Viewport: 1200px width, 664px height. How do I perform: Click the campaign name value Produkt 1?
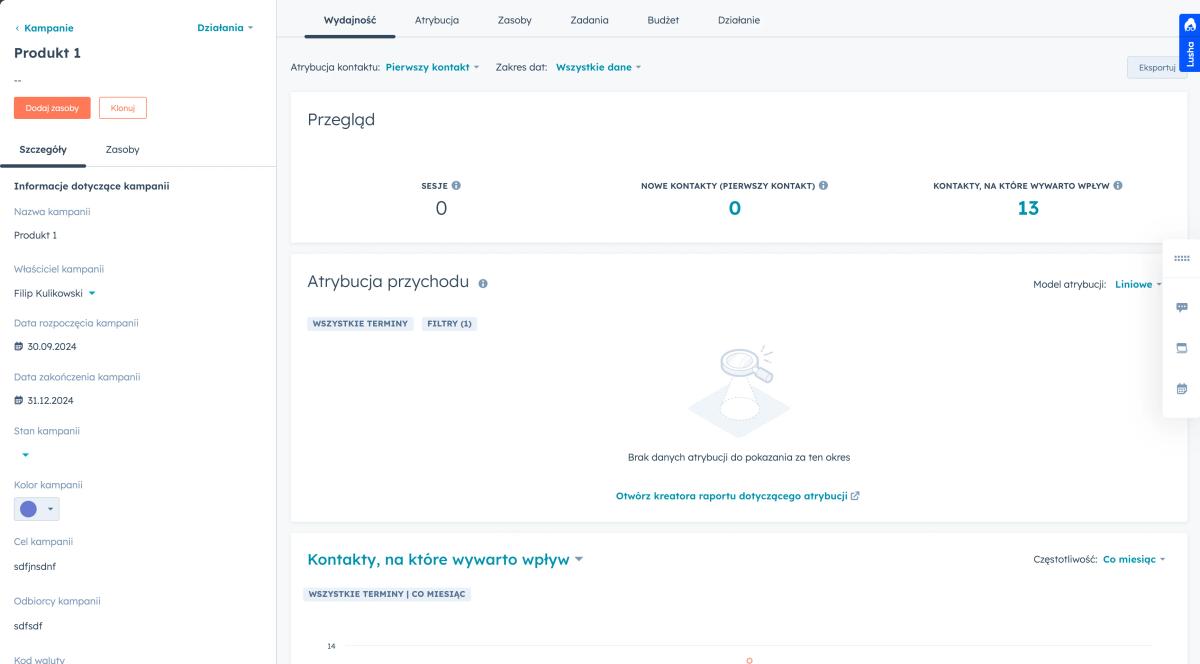(x=35, y=236)
